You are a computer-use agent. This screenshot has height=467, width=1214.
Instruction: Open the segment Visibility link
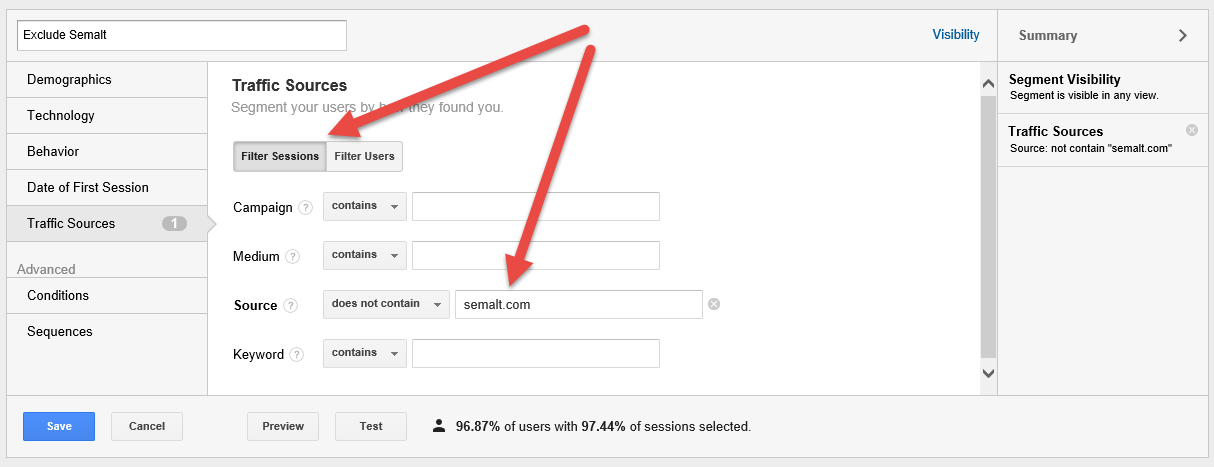[x=956, y=35]
